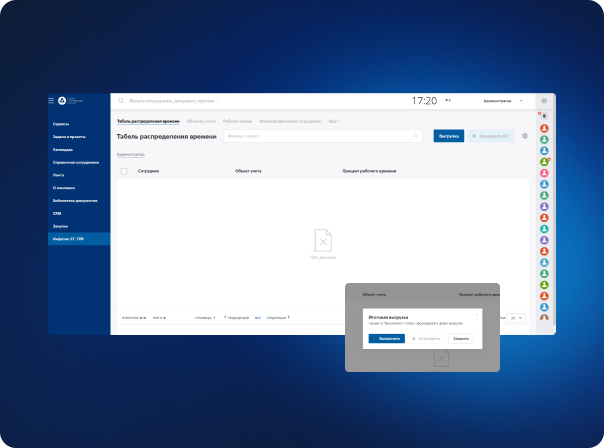Open the page size dropdown in the footer
604x448 pixels.
(517, 317)
